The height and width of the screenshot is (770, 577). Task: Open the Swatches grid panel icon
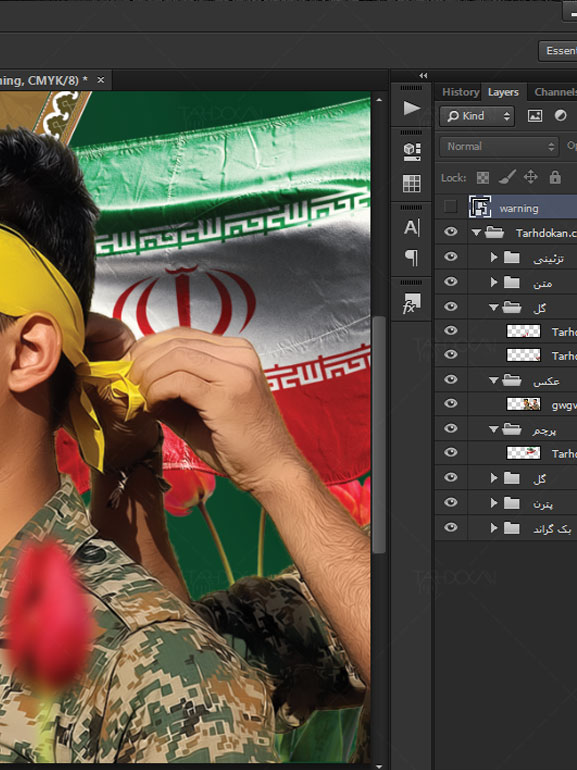coord(412,184)
